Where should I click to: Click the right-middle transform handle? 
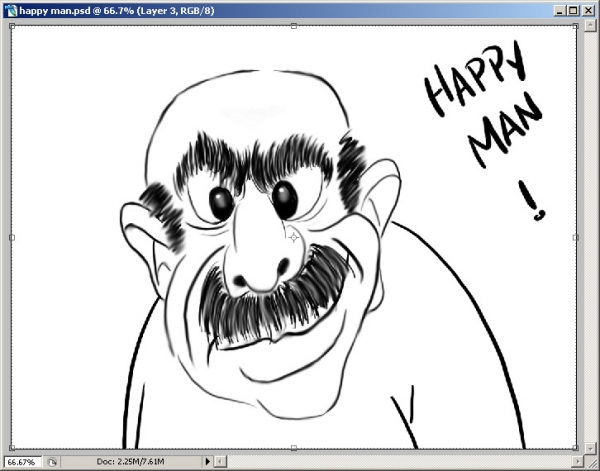click(x=575, y=238)
